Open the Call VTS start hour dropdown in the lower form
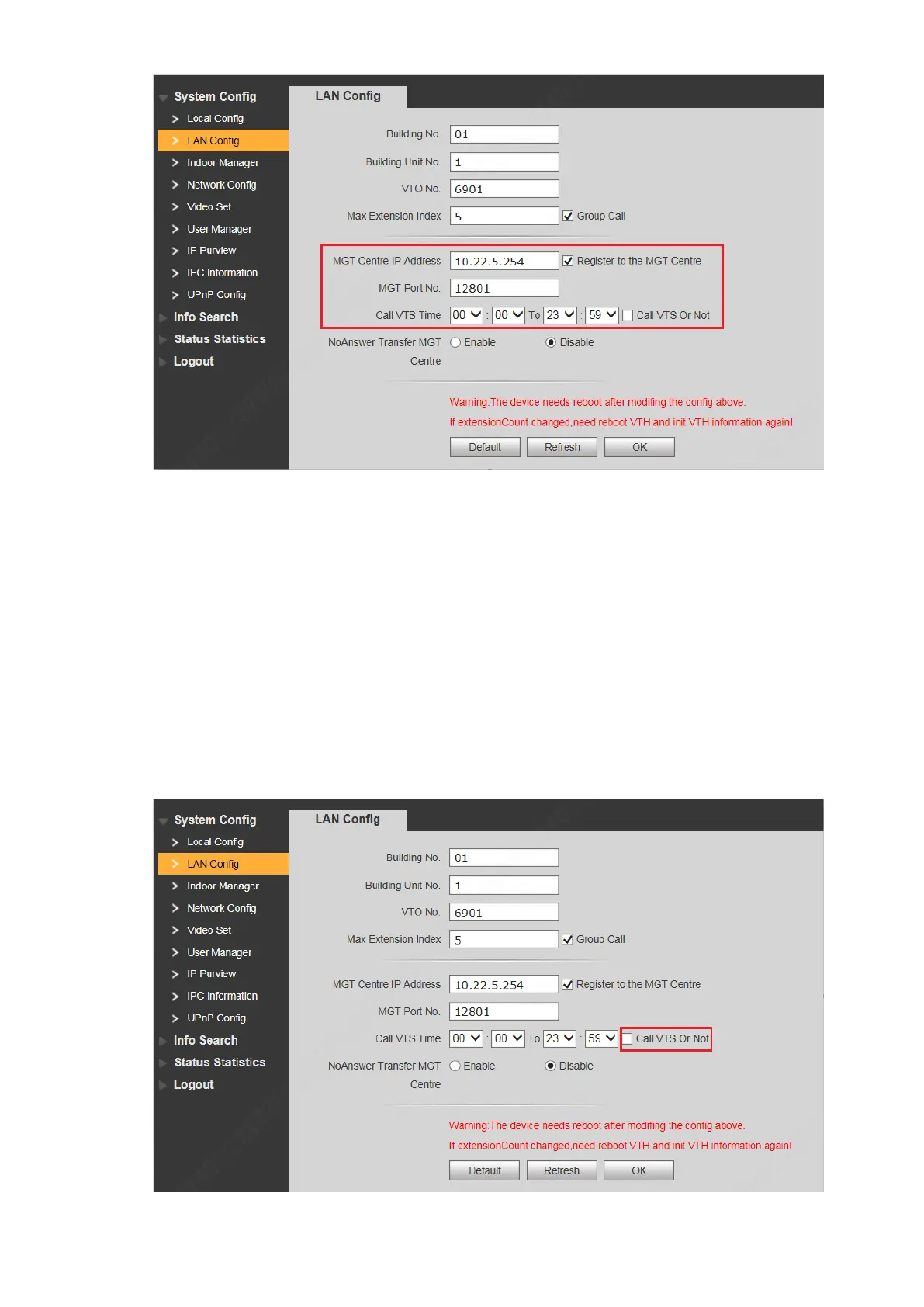Image resolution: width=924 pixels, height=1307 pixels. tap(466, 1038)
